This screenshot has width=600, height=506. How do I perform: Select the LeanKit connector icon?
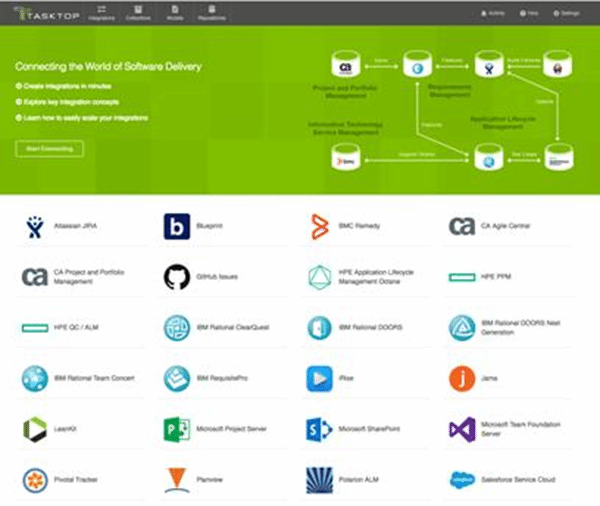[x=35, y=429]
